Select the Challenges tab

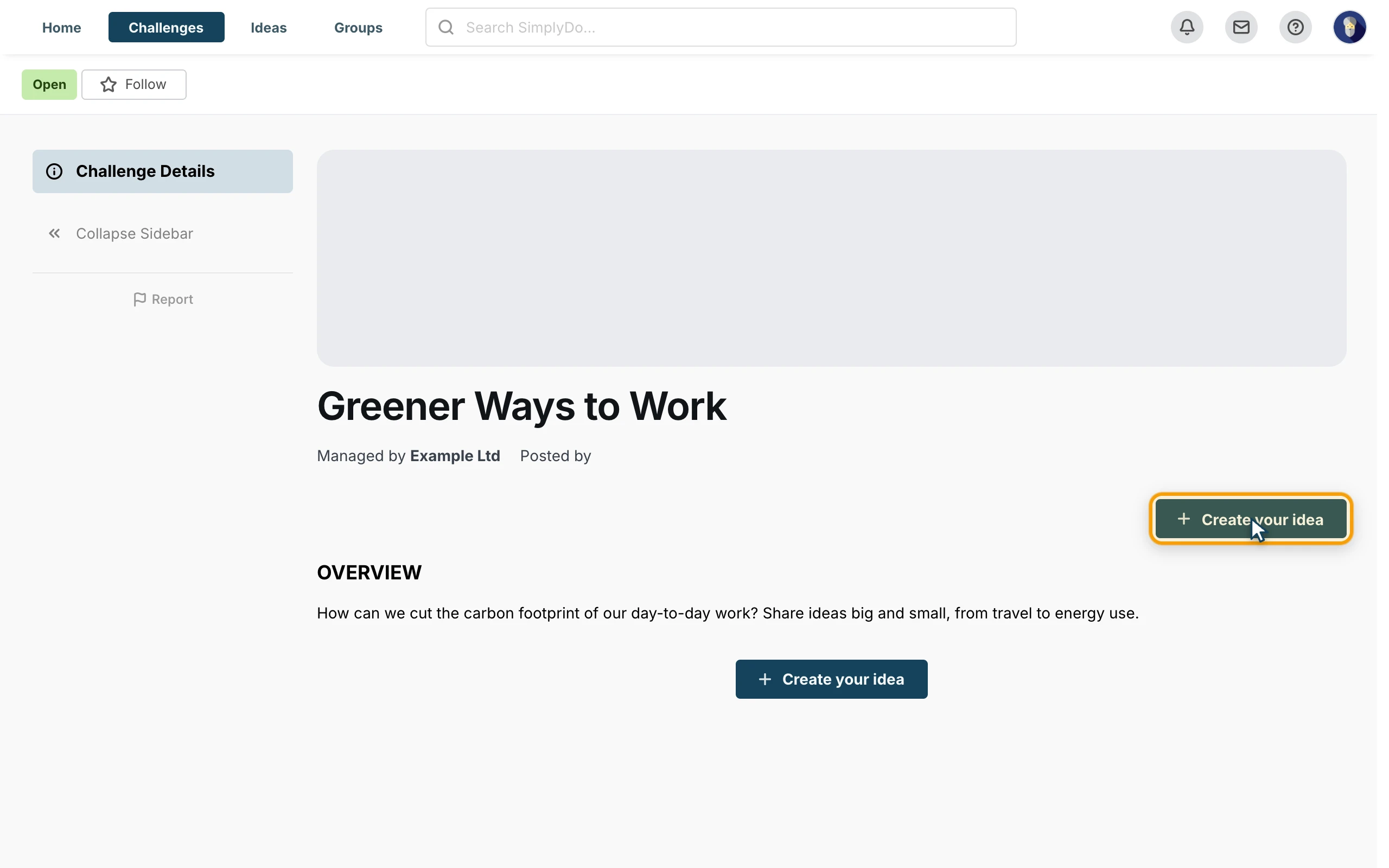(166, 28)
